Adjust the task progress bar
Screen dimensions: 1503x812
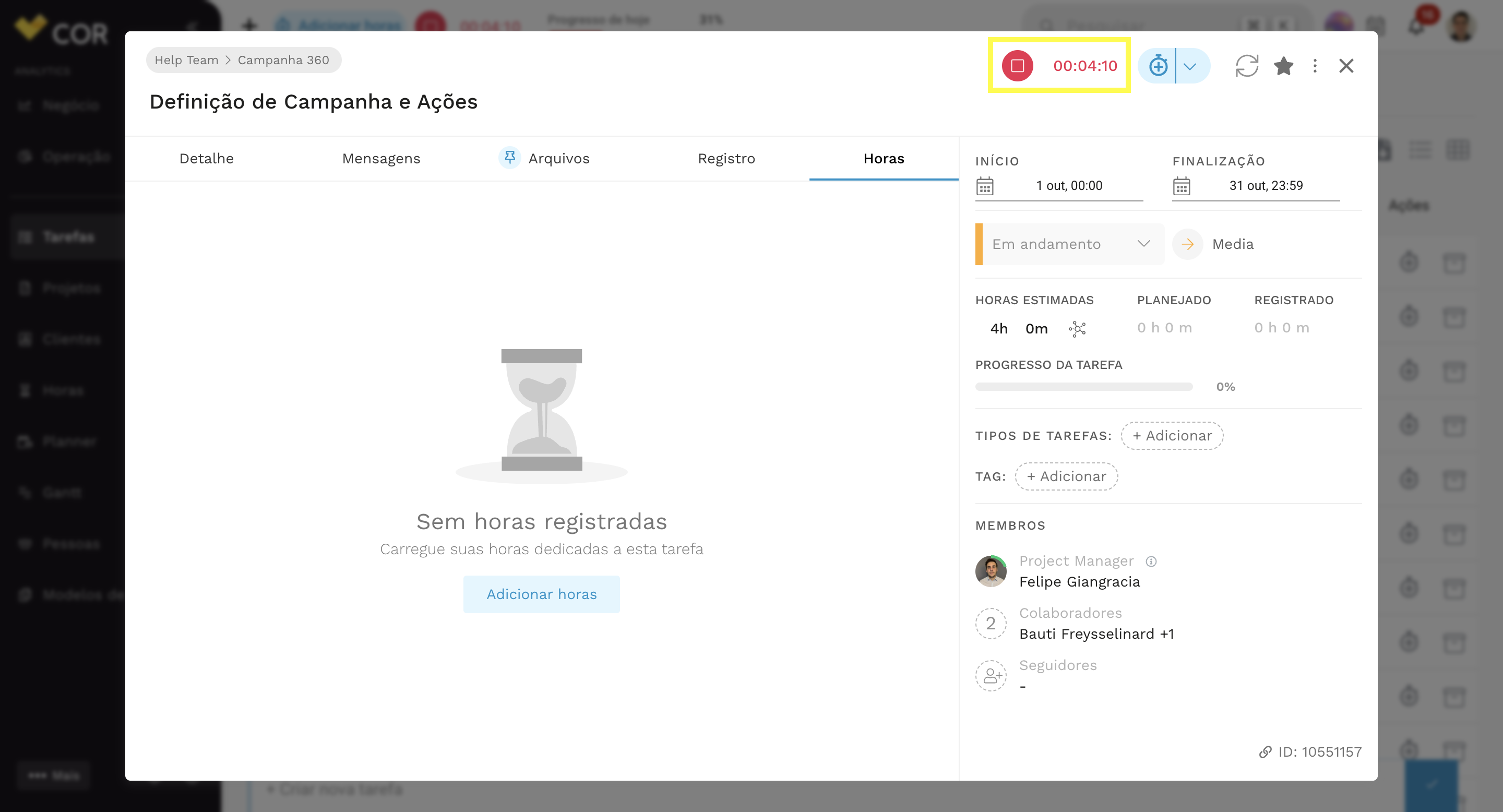coord(1083,387)
